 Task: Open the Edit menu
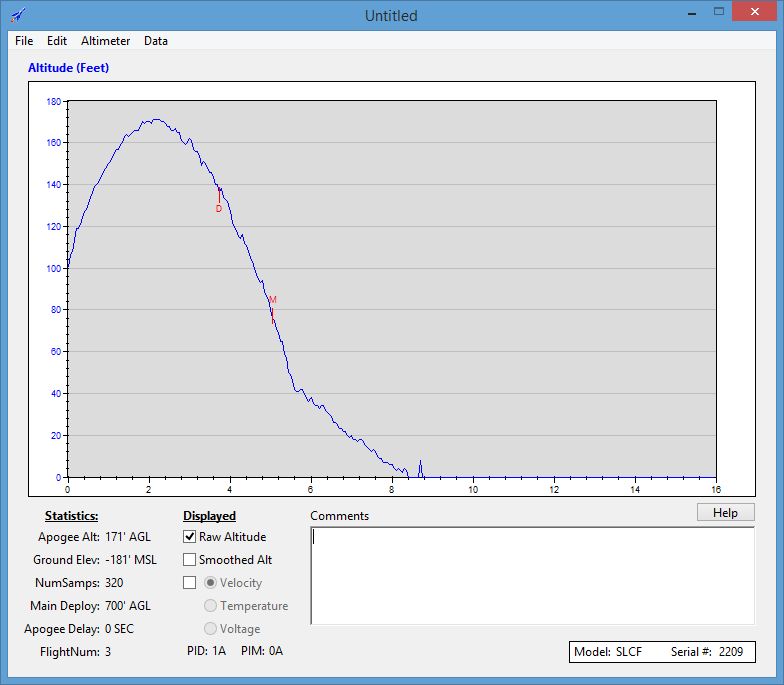click(57, 41)
